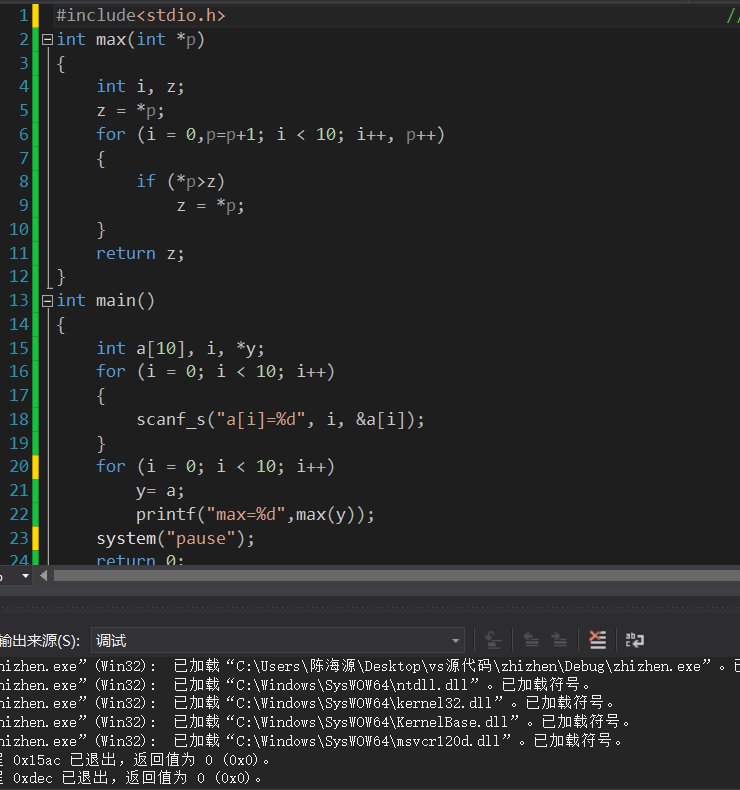Click the 'y= a;' statement
This screenshot has width=740, height=790.
click(x=160, y=491)
